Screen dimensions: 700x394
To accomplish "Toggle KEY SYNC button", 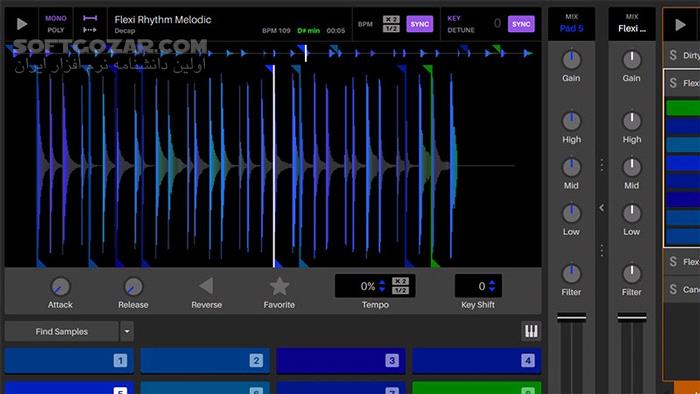I will tap(521, 24).
